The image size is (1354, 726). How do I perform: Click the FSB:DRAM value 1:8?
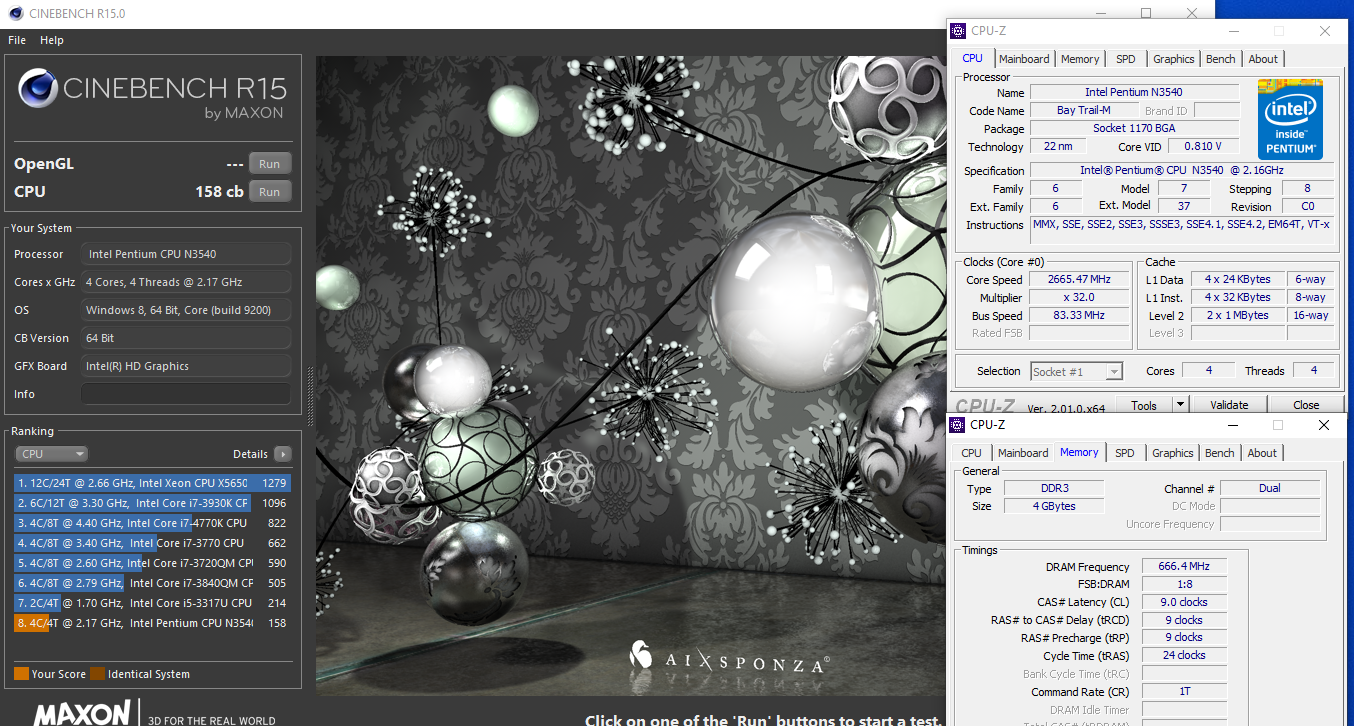(1184, 585)
